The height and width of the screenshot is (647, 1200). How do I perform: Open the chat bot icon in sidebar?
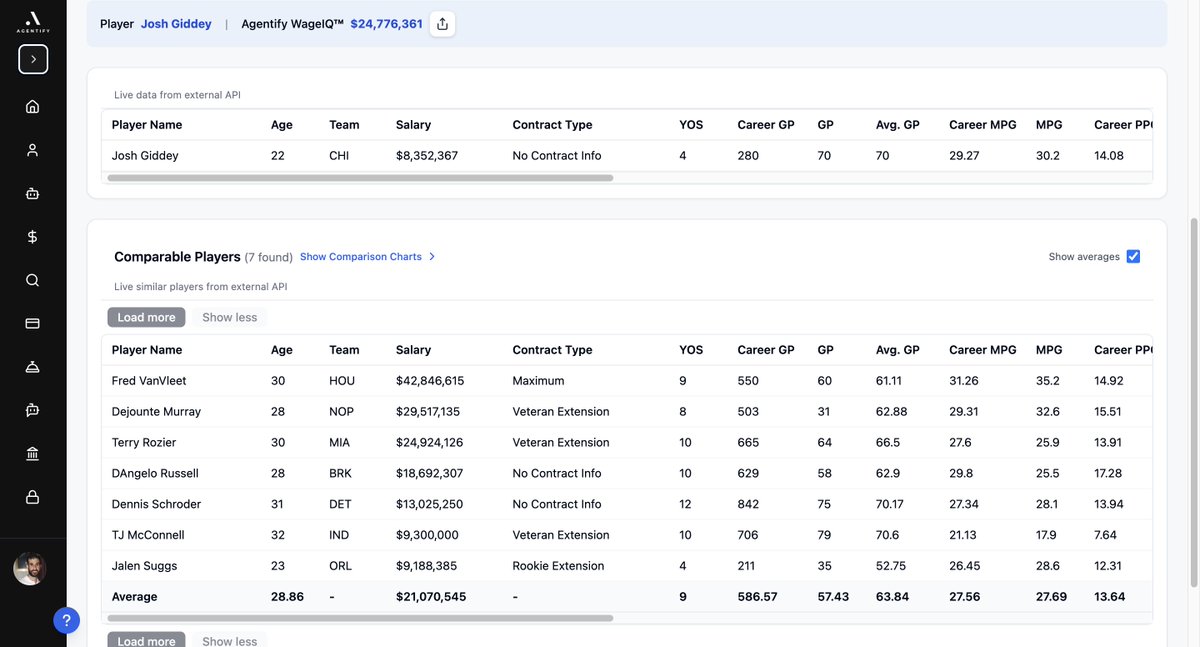(x=31, y=409)
